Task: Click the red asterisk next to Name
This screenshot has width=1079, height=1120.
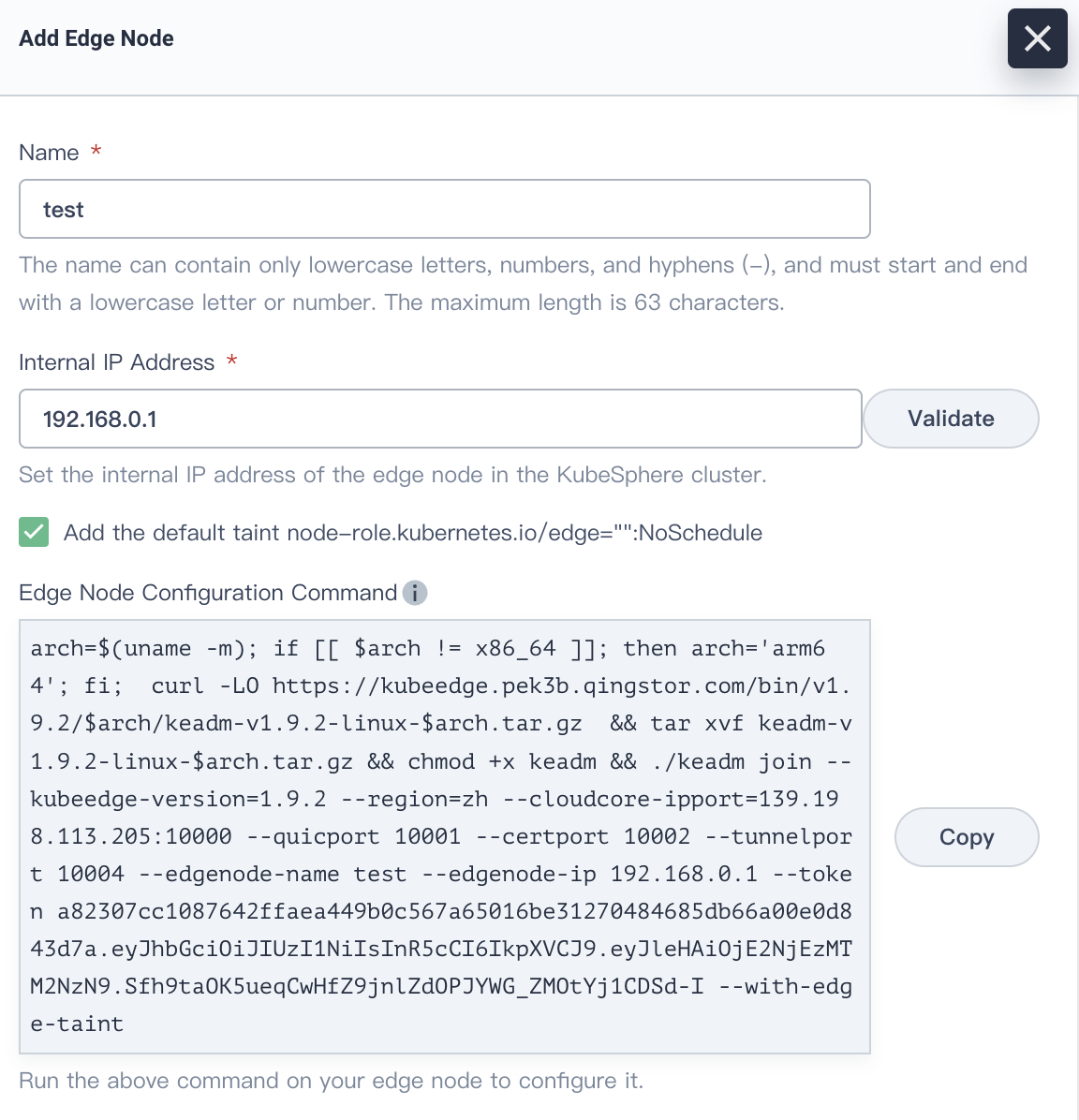Action: pos(95,152)
